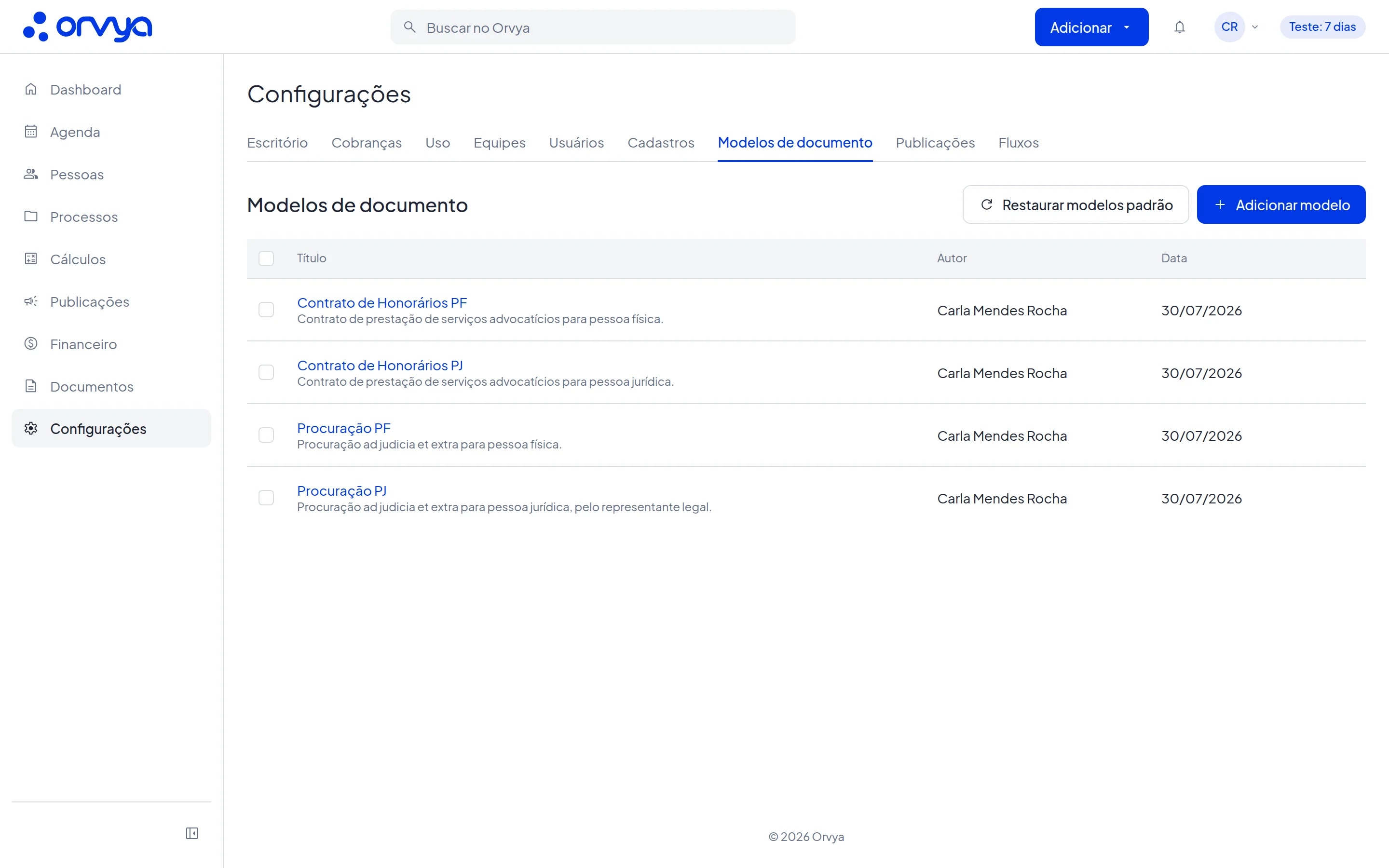
Task: Click Restaurar modelos padrão button
Action: (1076, 204)
